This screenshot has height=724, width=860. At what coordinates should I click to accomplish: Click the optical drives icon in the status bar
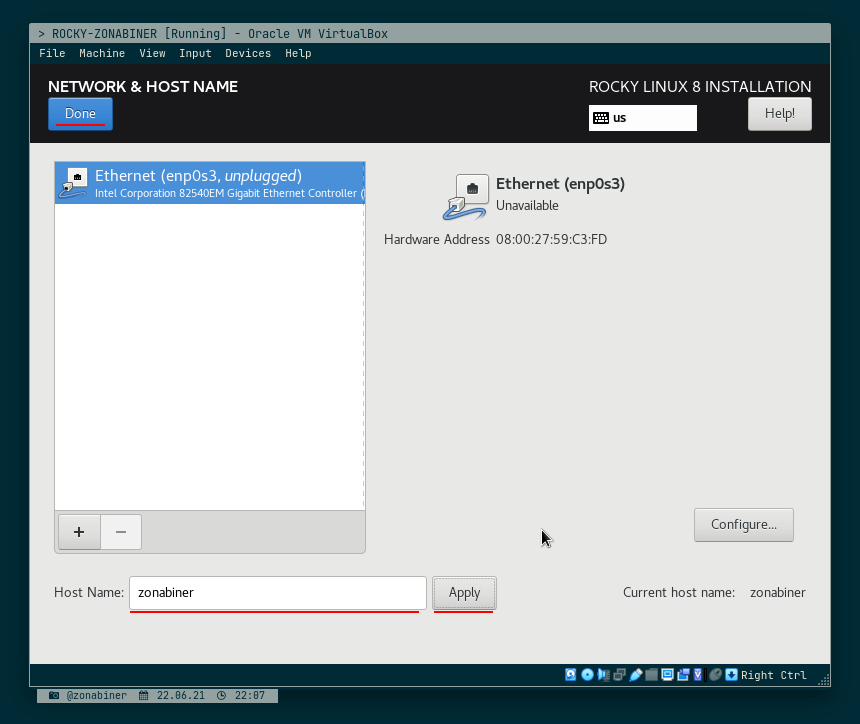(x=587, y=674)
